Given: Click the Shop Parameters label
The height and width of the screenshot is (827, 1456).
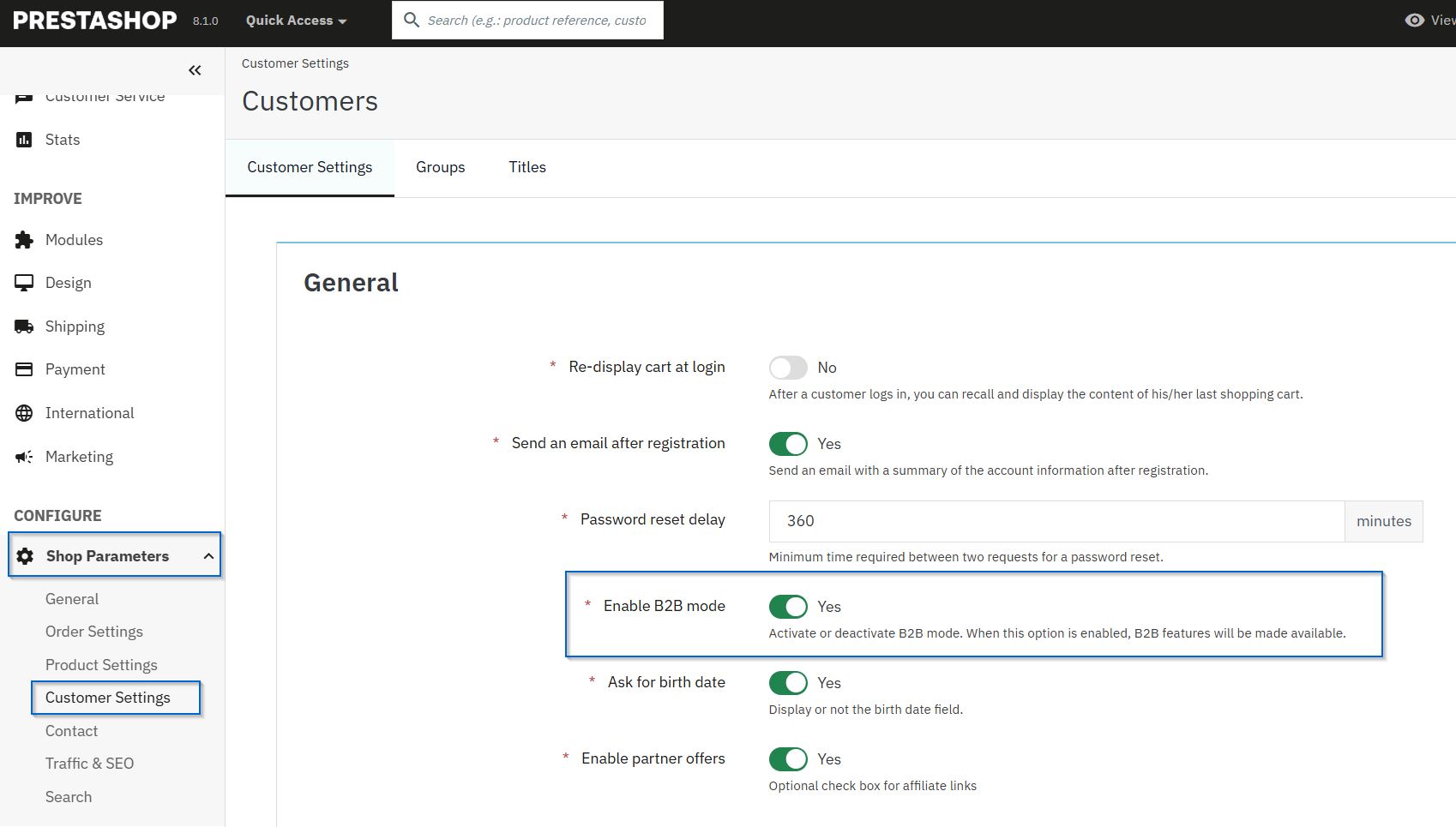Looking at the screenshot, I should (107, 556).
